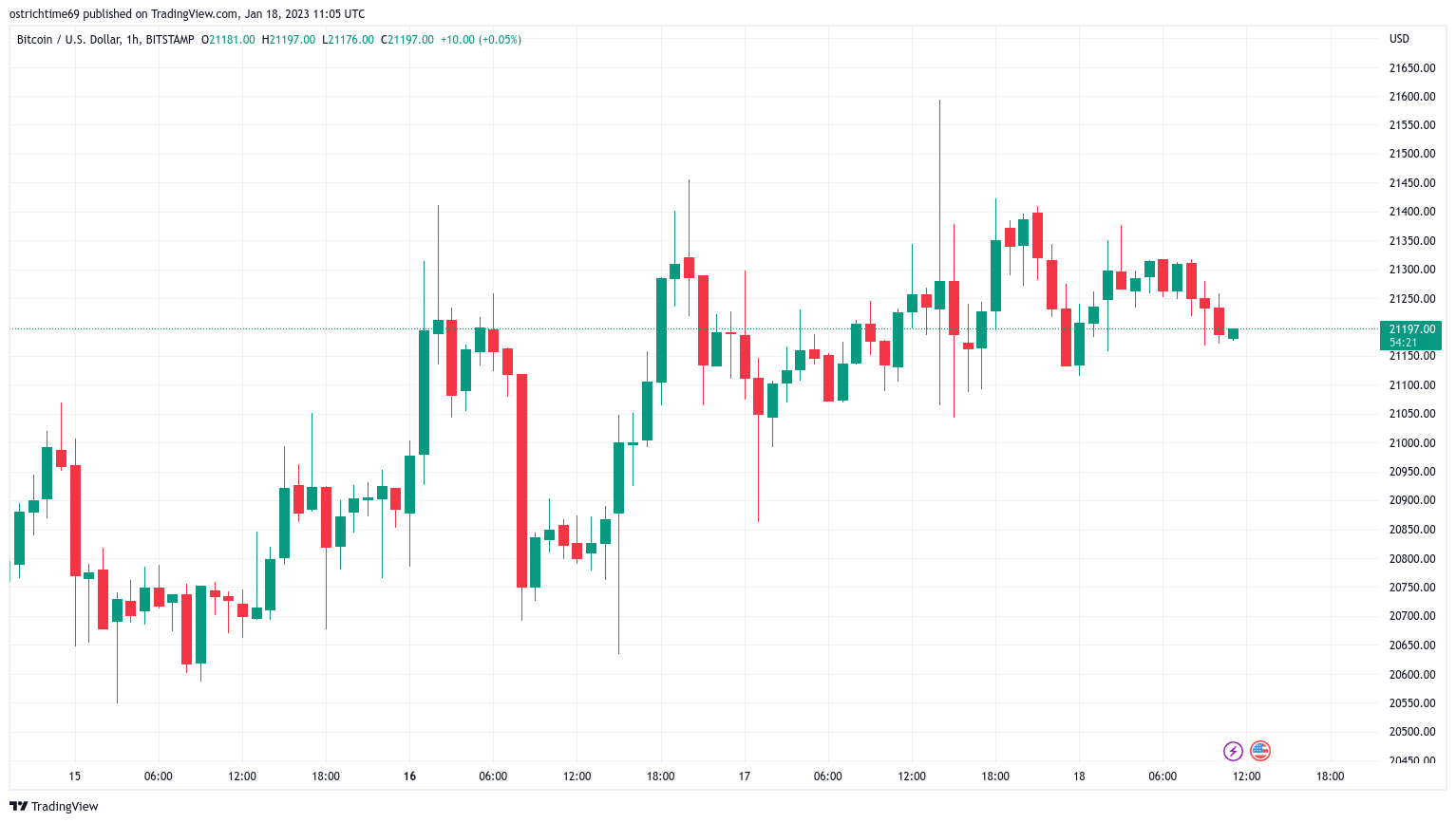Click the Bitcoin / U.S. Dollar symbol title

[105, 40]
